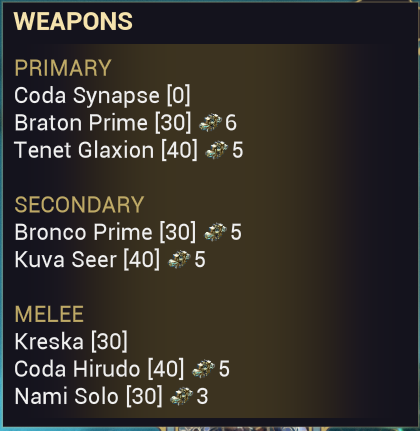Click the forma icon beside Braton Prime
The height and width of the screenshot is (431, 420).
[210, 122]
